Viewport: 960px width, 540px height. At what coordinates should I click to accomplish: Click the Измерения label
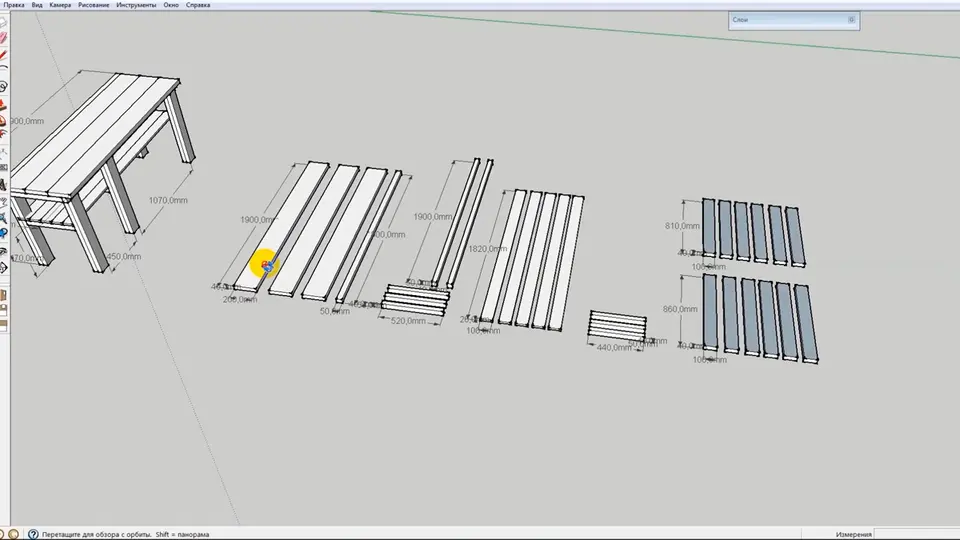point(853,534)
